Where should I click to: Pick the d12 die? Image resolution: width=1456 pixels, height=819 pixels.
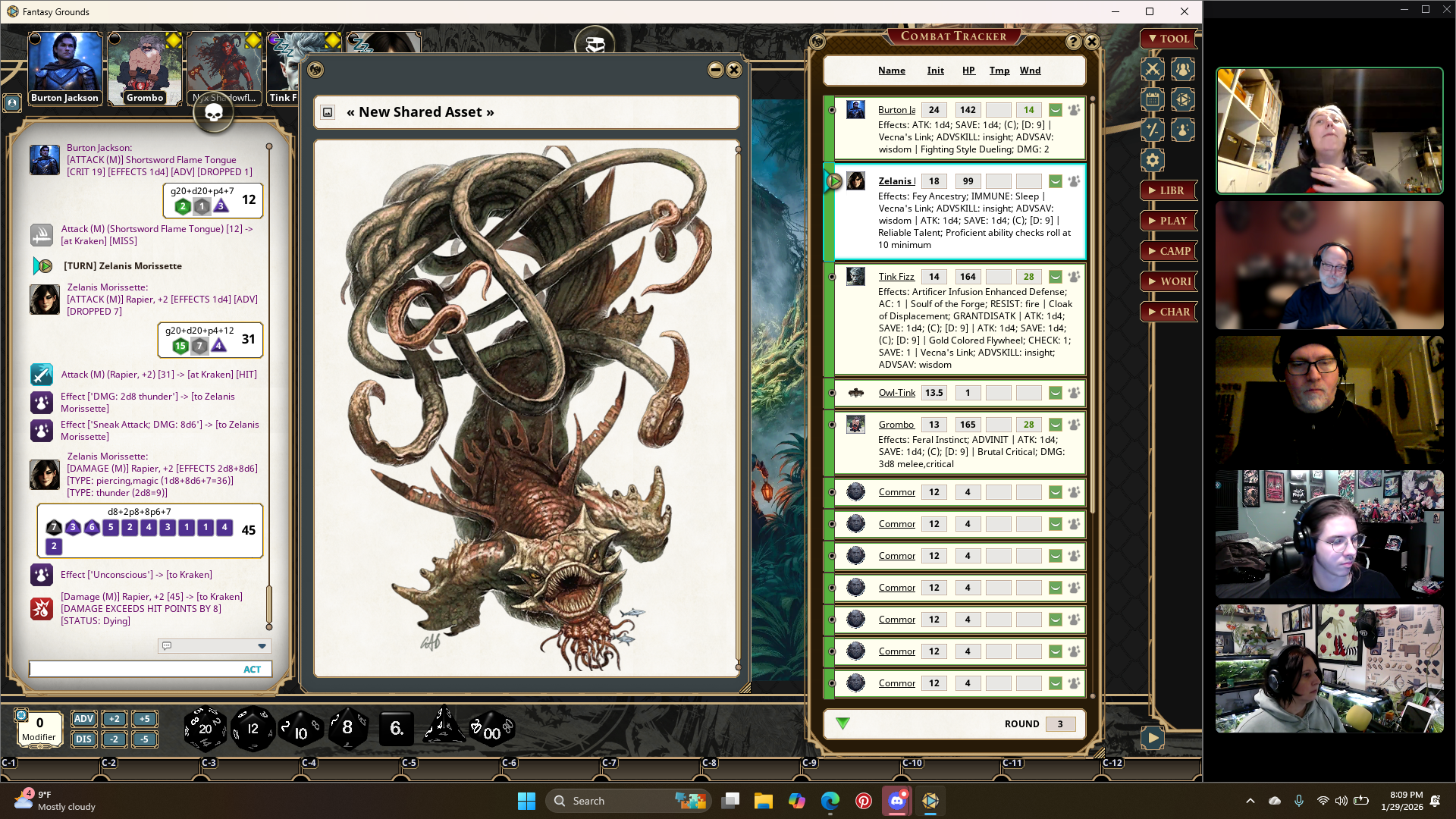253,729
